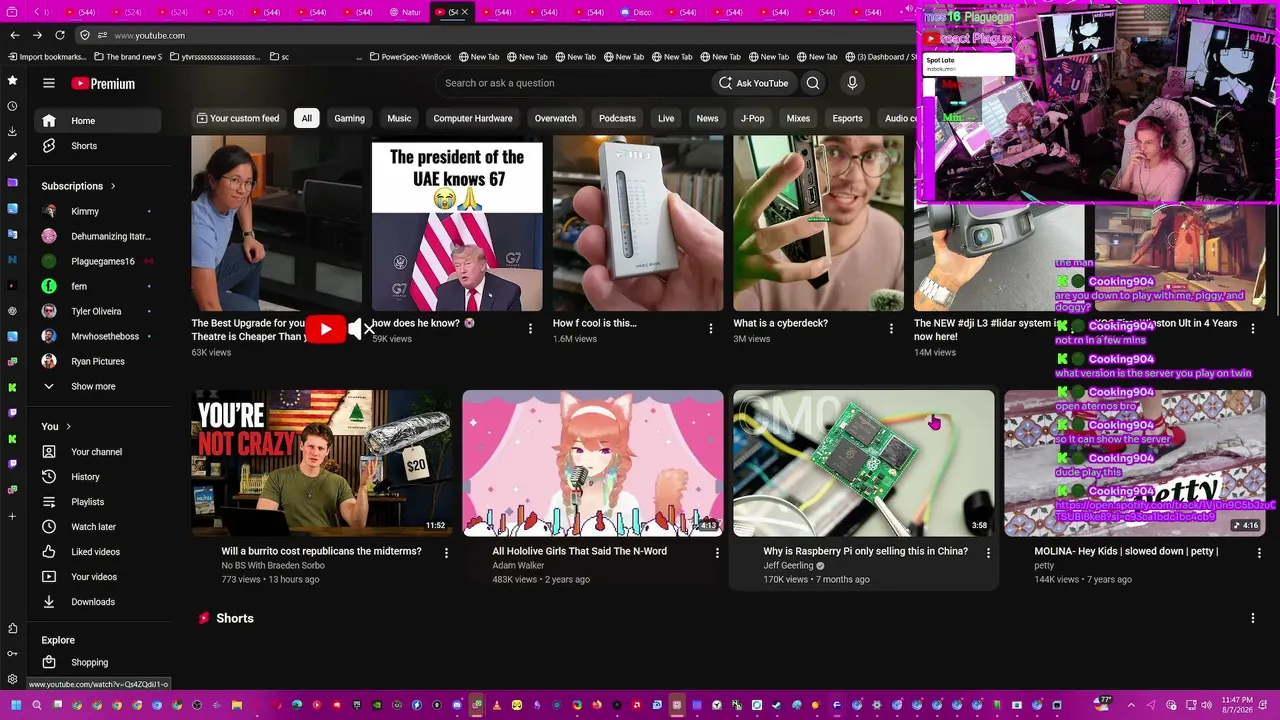Open the passwords key icon in browser sidebar

(12, 654)
